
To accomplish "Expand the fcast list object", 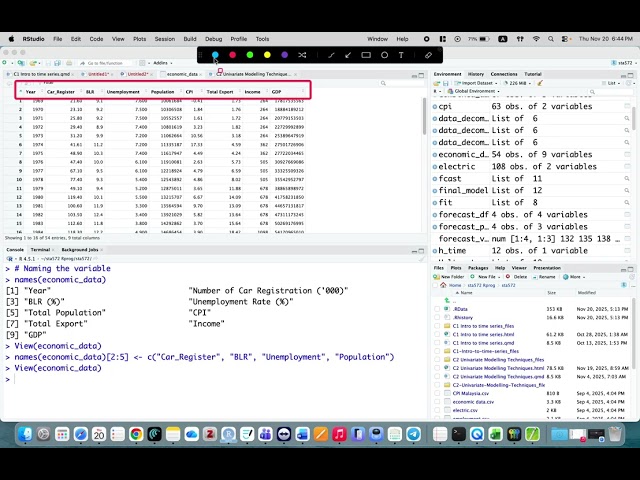I will pos(435,179).
